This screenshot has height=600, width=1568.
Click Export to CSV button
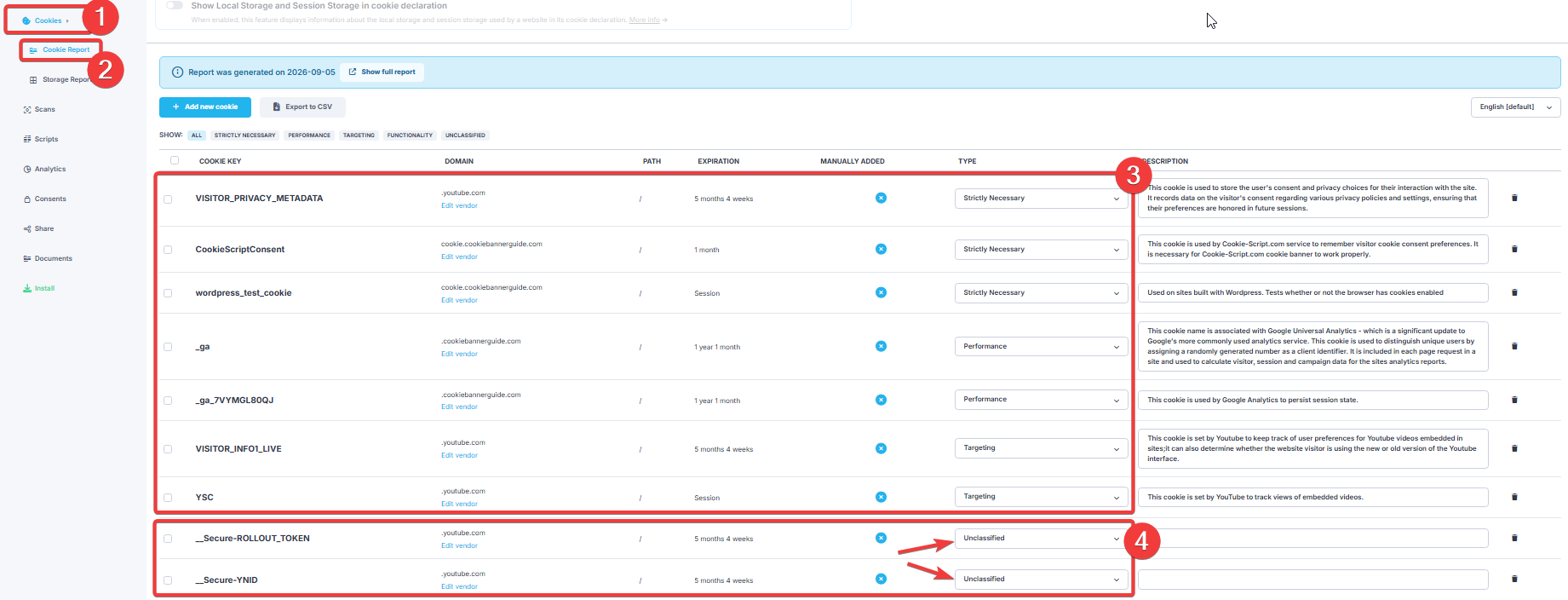(302, 107)
